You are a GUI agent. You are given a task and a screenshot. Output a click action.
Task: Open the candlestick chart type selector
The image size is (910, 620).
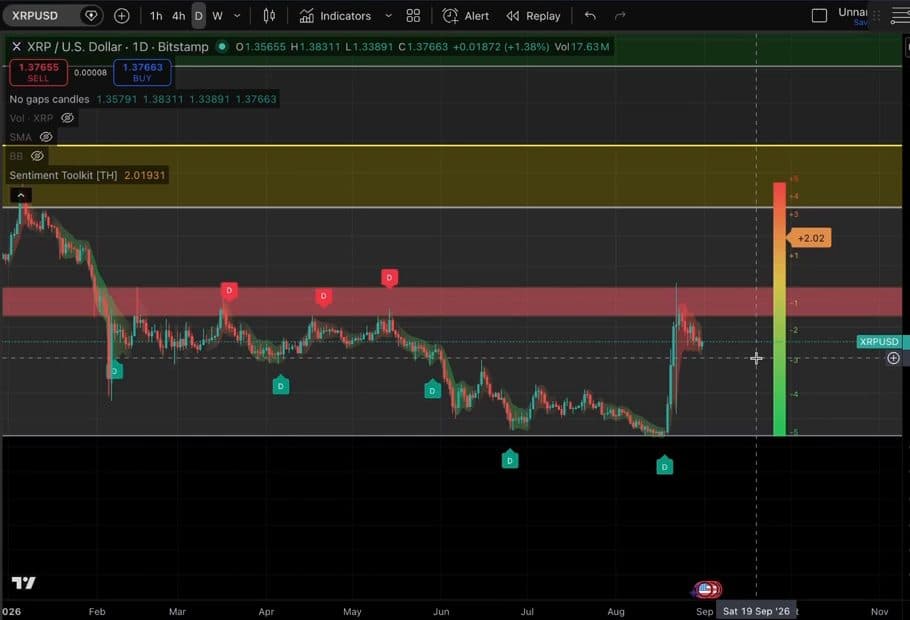[269, 16]
